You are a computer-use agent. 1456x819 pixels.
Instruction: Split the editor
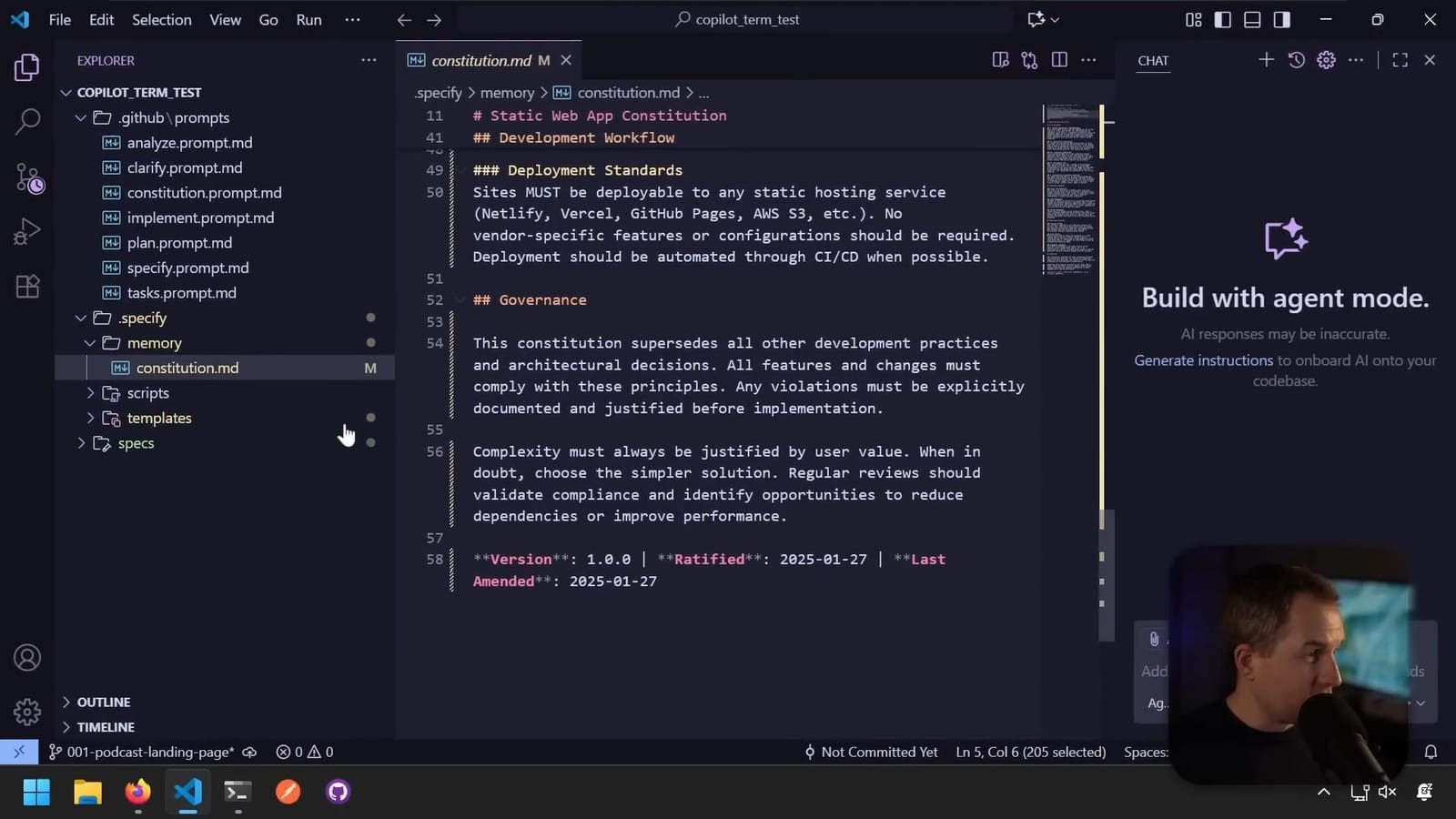pos(1058,59)
